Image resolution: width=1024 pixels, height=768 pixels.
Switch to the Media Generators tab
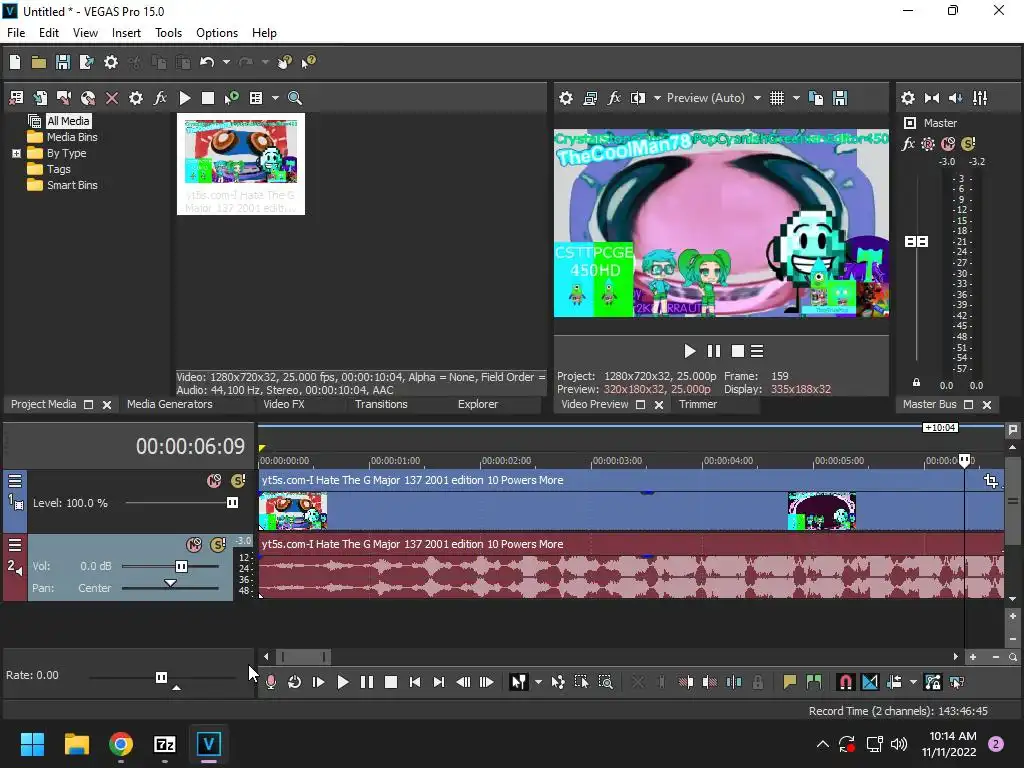tap(170, 404)
